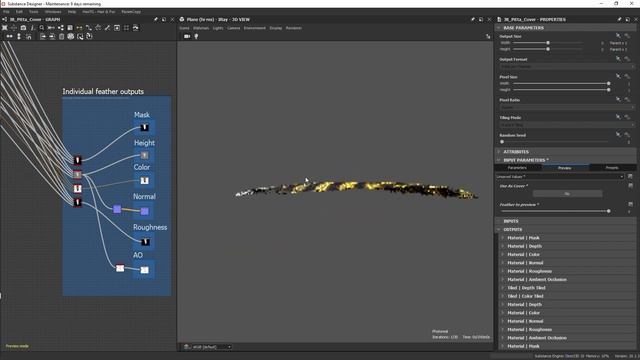
Task: Click the Random Seed slider handle
Action: coord(502,142)
